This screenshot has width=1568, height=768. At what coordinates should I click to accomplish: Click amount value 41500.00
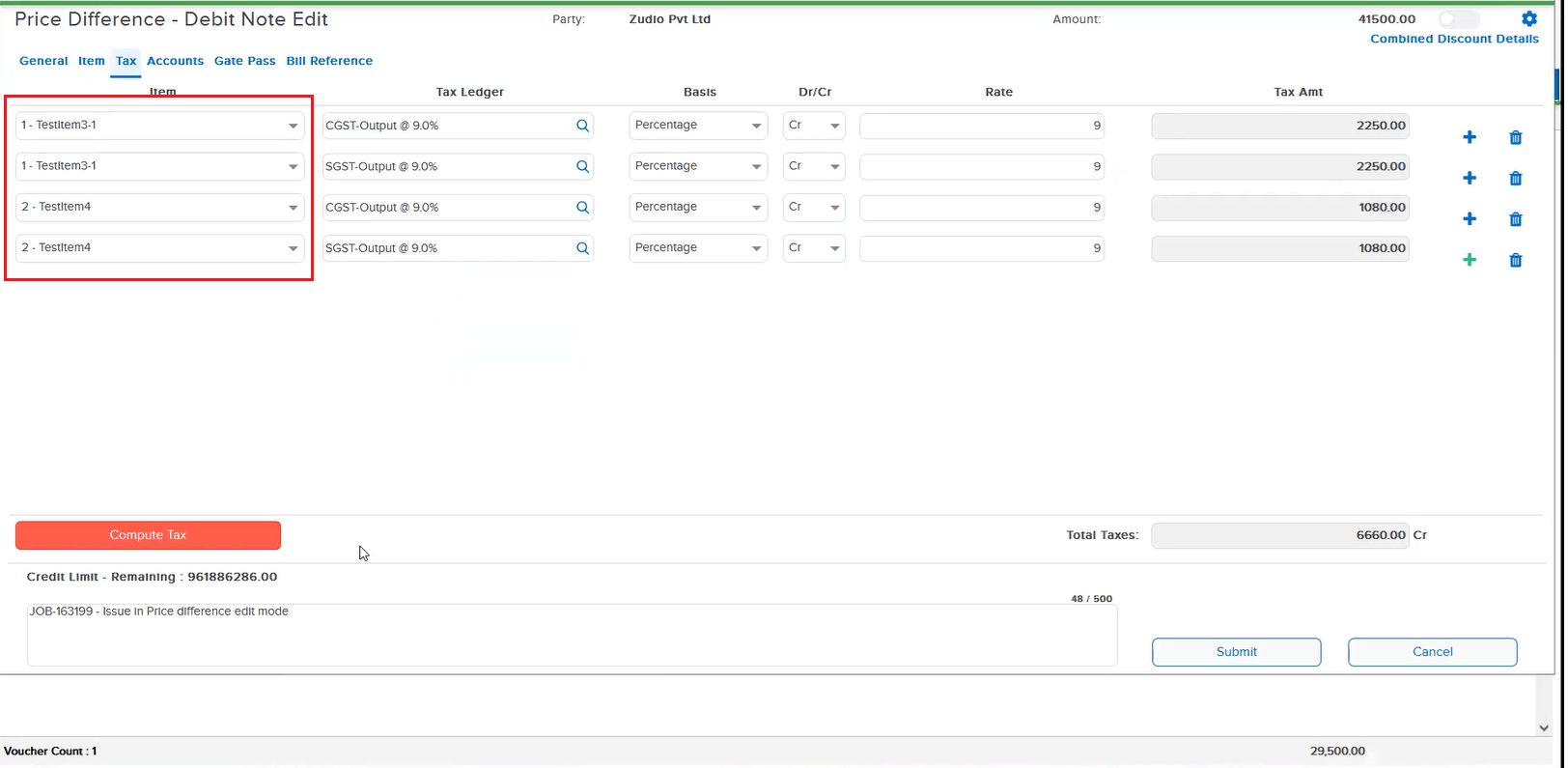point(1386,19)
